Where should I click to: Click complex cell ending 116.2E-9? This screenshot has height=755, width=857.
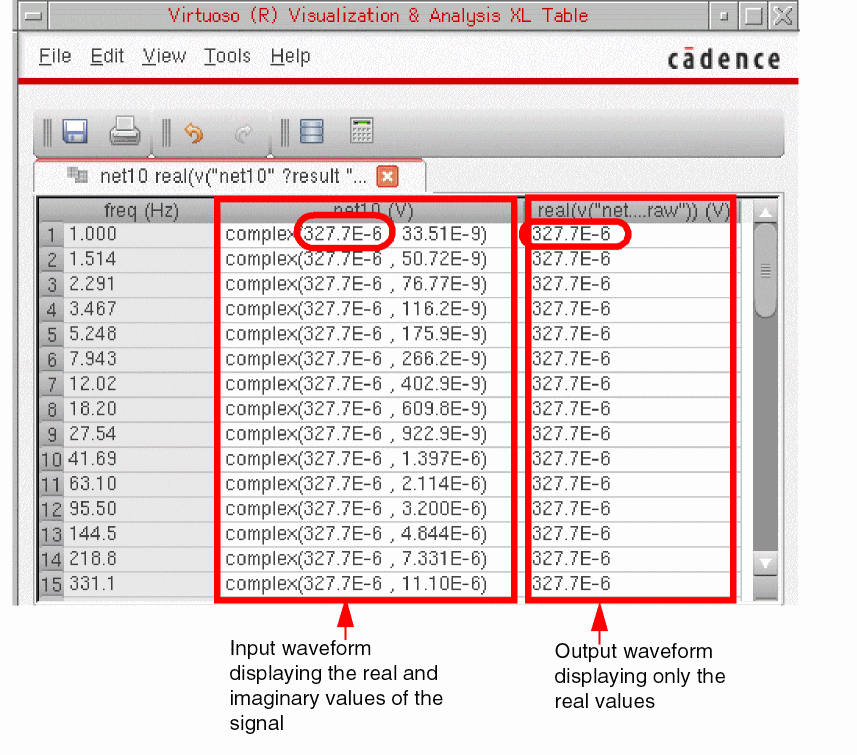(369, 309)
